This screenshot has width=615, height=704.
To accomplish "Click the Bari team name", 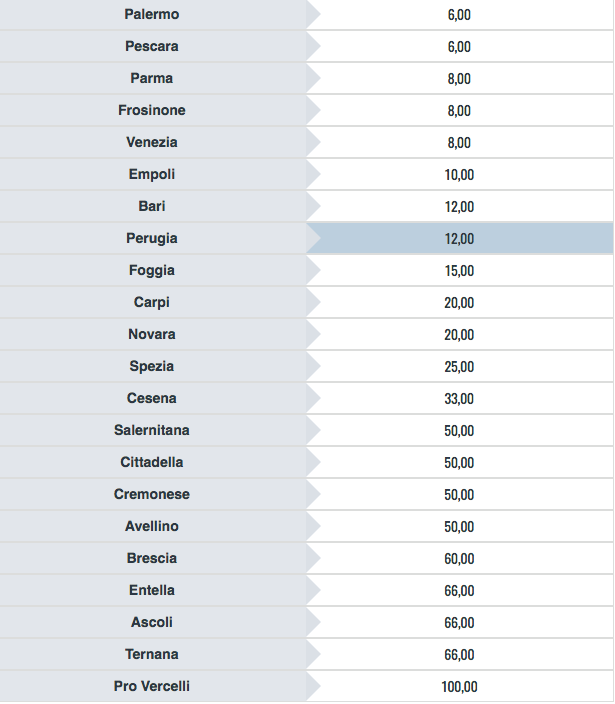I will click(152, 206).
